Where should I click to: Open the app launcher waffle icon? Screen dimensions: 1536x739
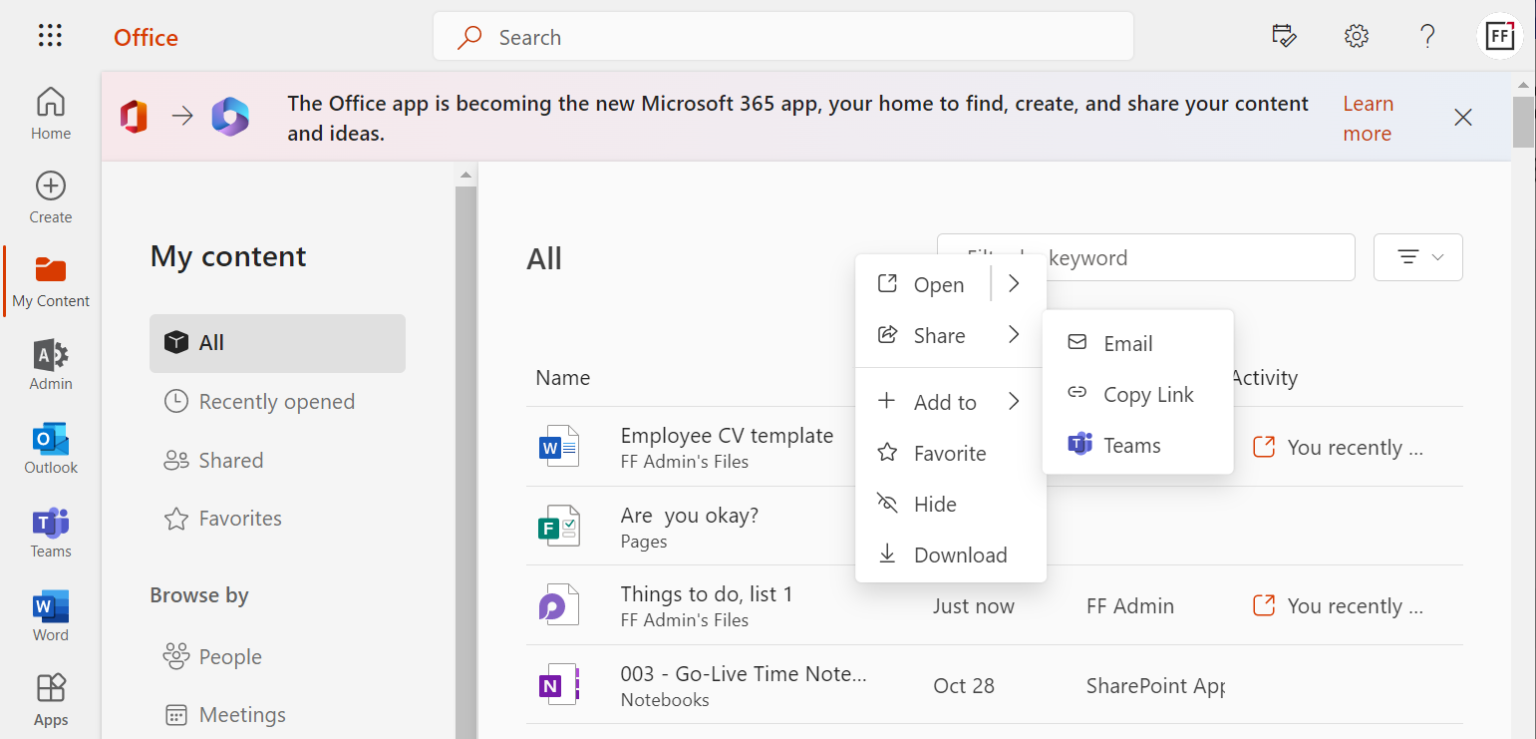point(50,37)
